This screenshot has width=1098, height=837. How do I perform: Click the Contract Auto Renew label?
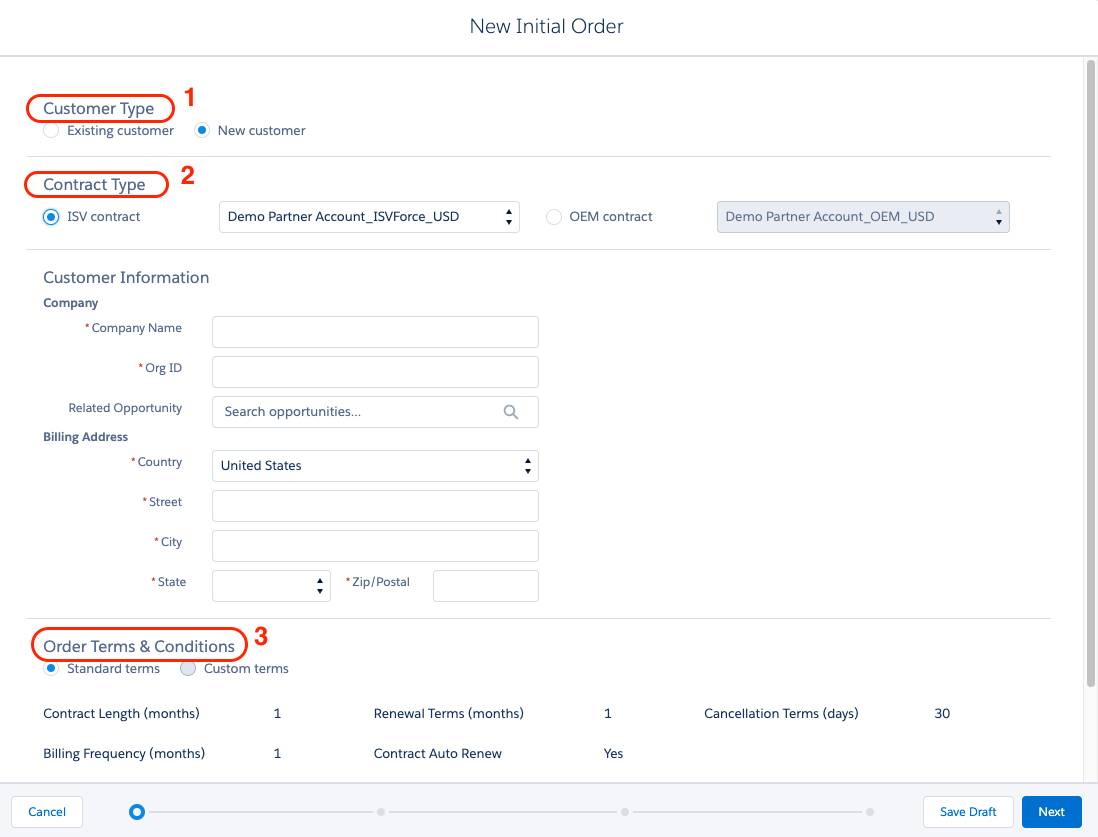438,754
